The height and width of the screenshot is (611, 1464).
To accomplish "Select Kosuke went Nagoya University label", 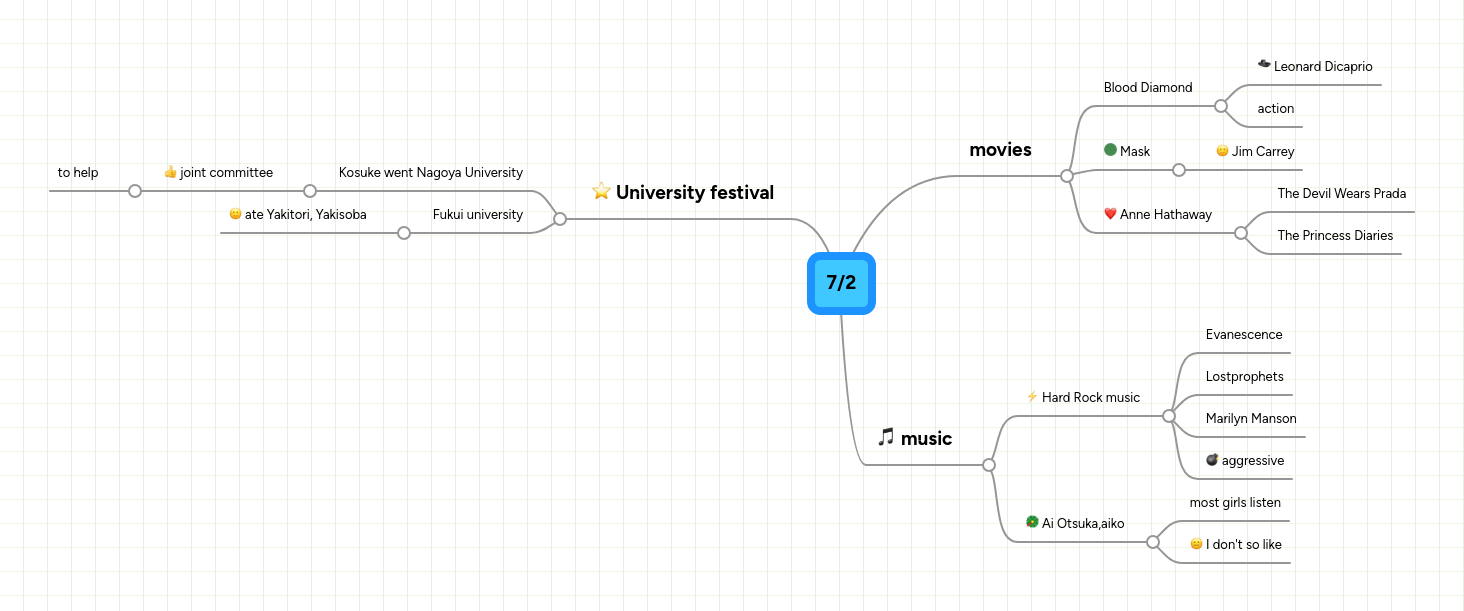I will 431,172.
